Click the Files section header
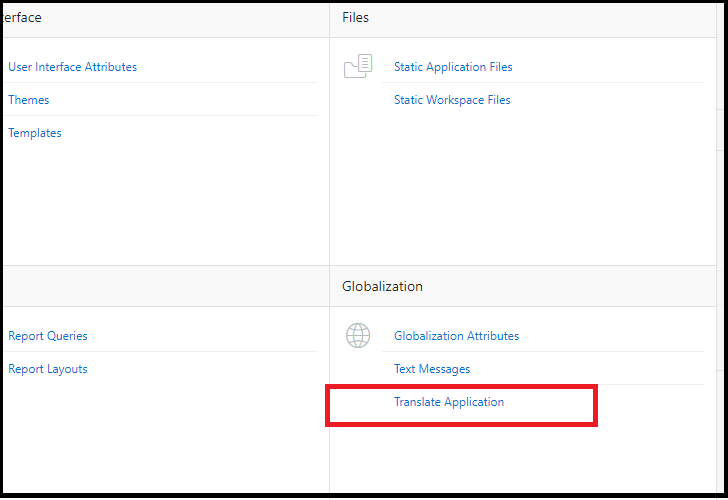This screenshot has width=728, height=500. pyautogui.click(x=355, y=18)
